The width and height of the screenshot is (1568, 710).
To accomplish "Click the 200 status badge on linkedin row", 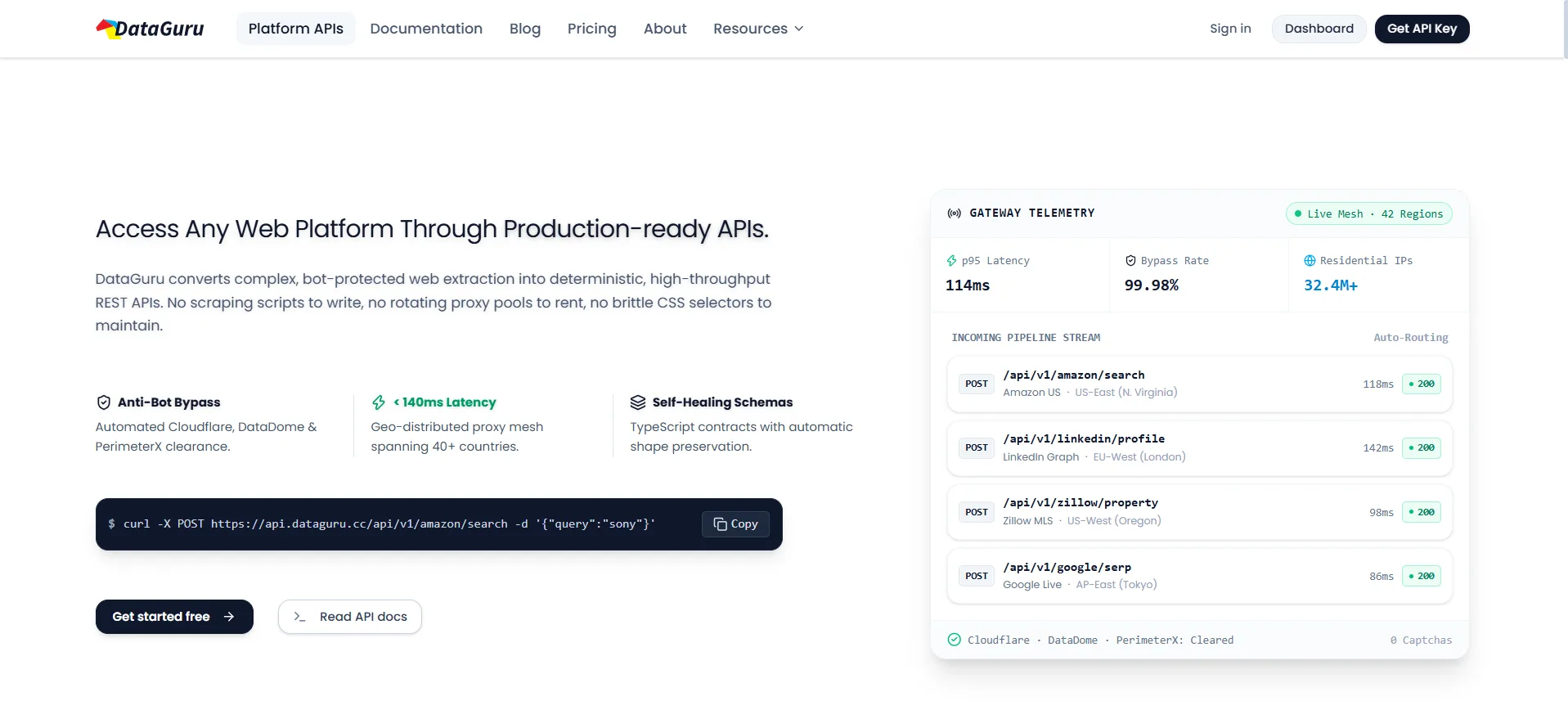I will point(1422,447).
